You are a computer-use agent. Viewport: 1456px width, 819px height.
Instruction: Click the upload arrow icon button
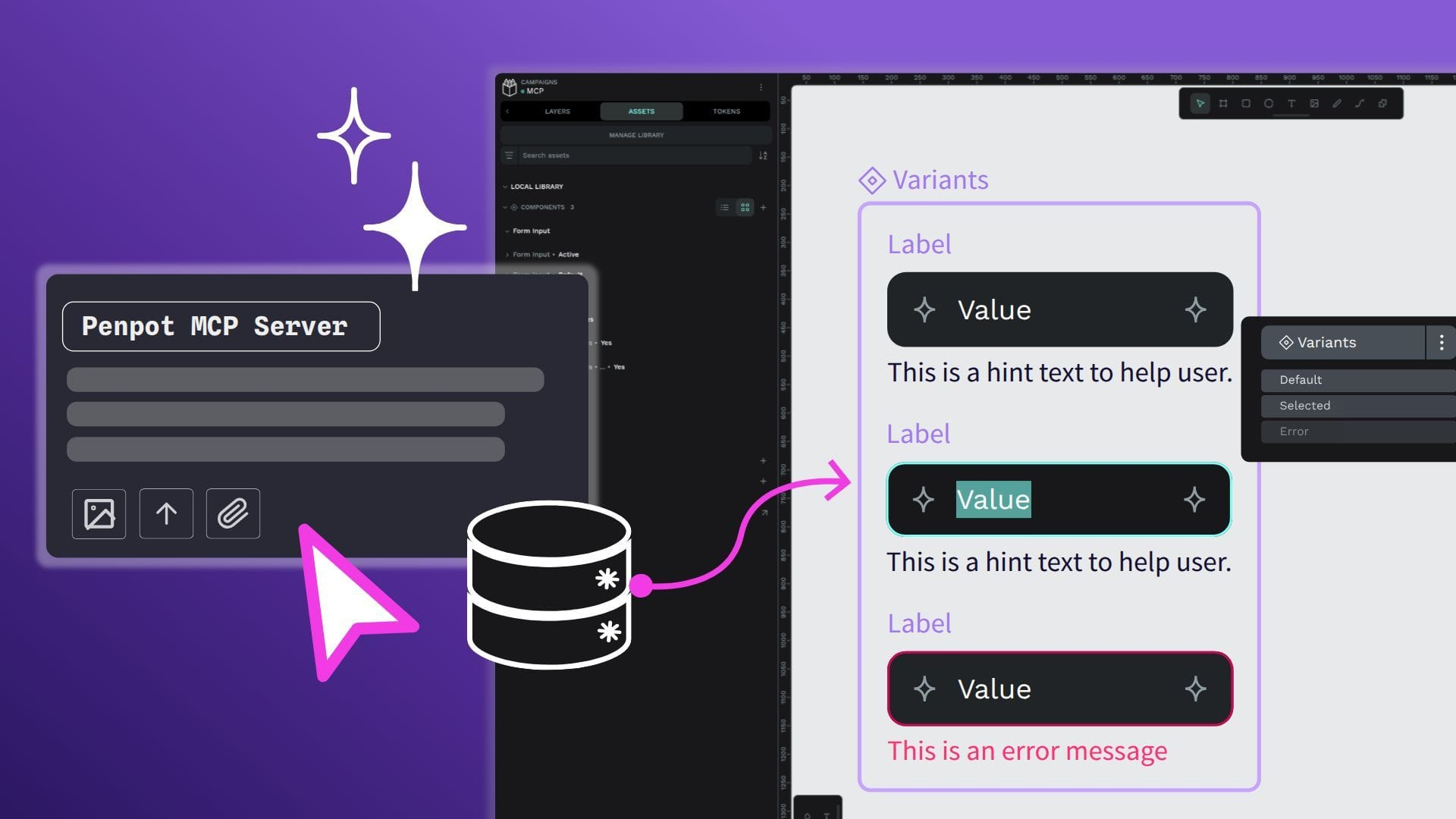[x=166, y=514]
